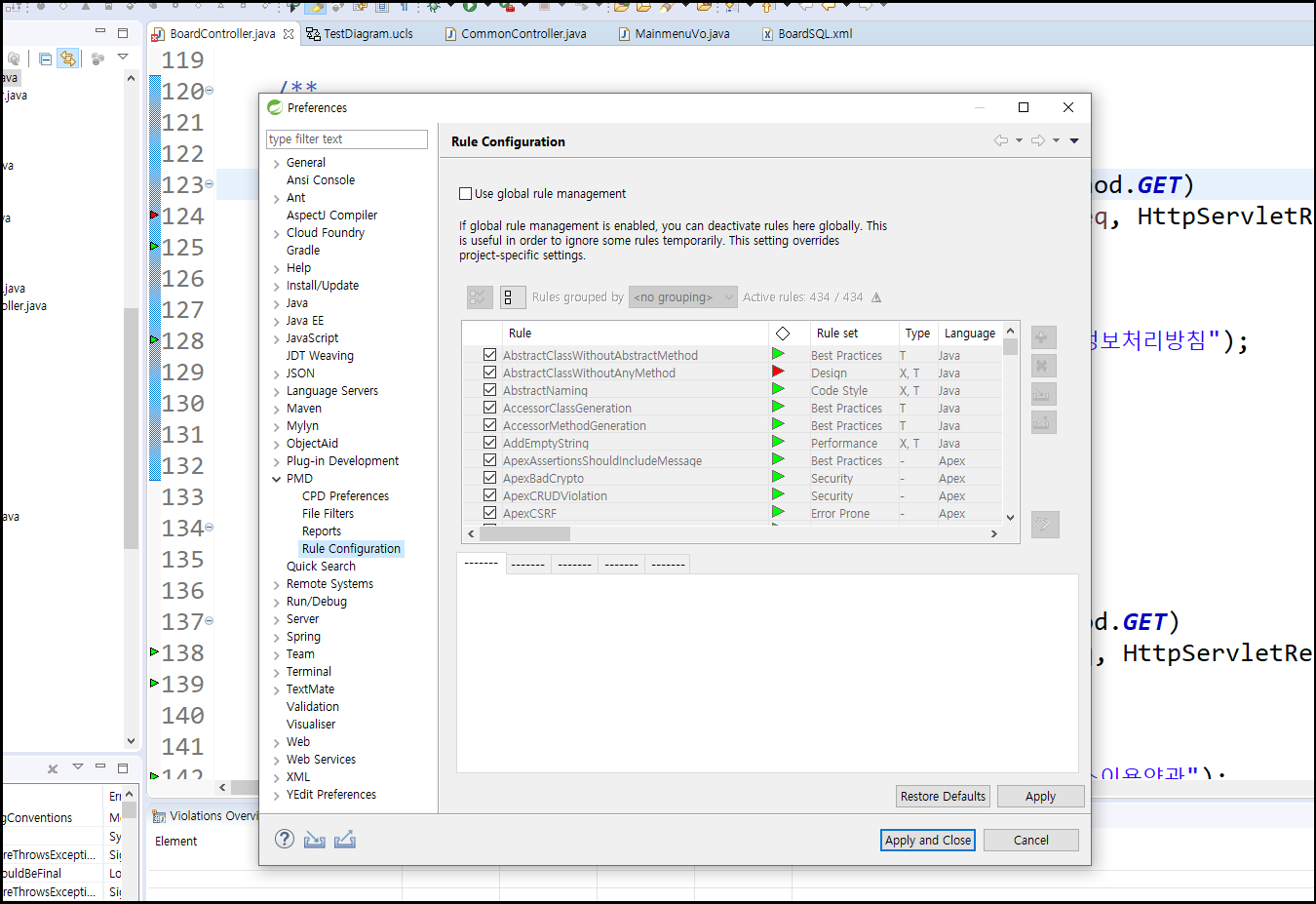Open CPD Preferences under PMD
Image resolution: width=1316 pixels, height=904 pixels.
(x=345, y=496)
